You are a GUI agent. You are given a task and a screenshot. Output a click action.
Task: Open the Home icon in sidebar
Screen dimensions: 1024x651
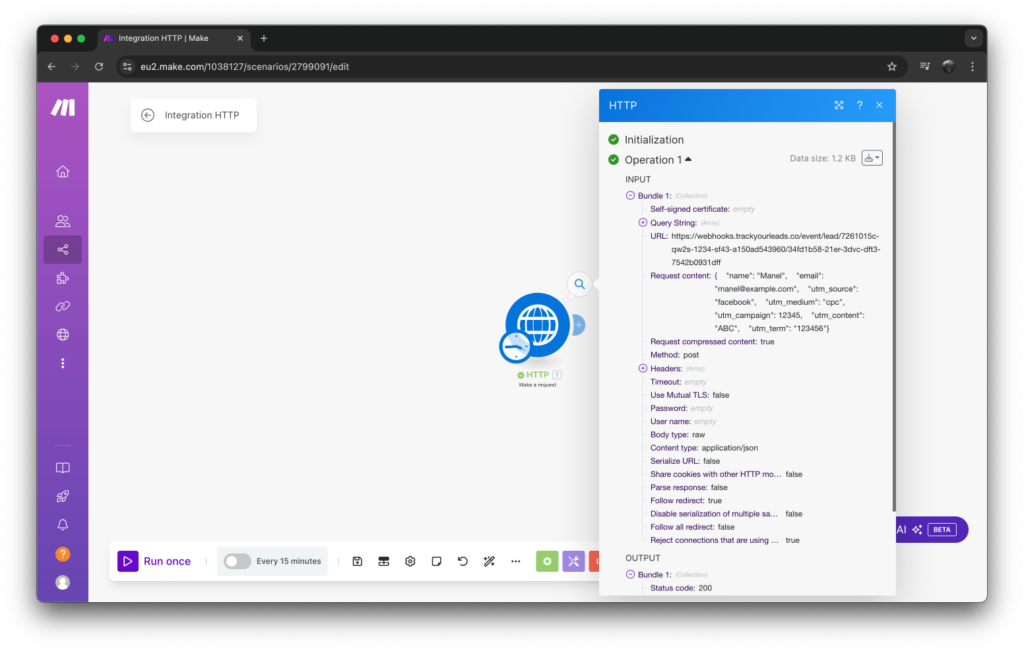(63, 172)
